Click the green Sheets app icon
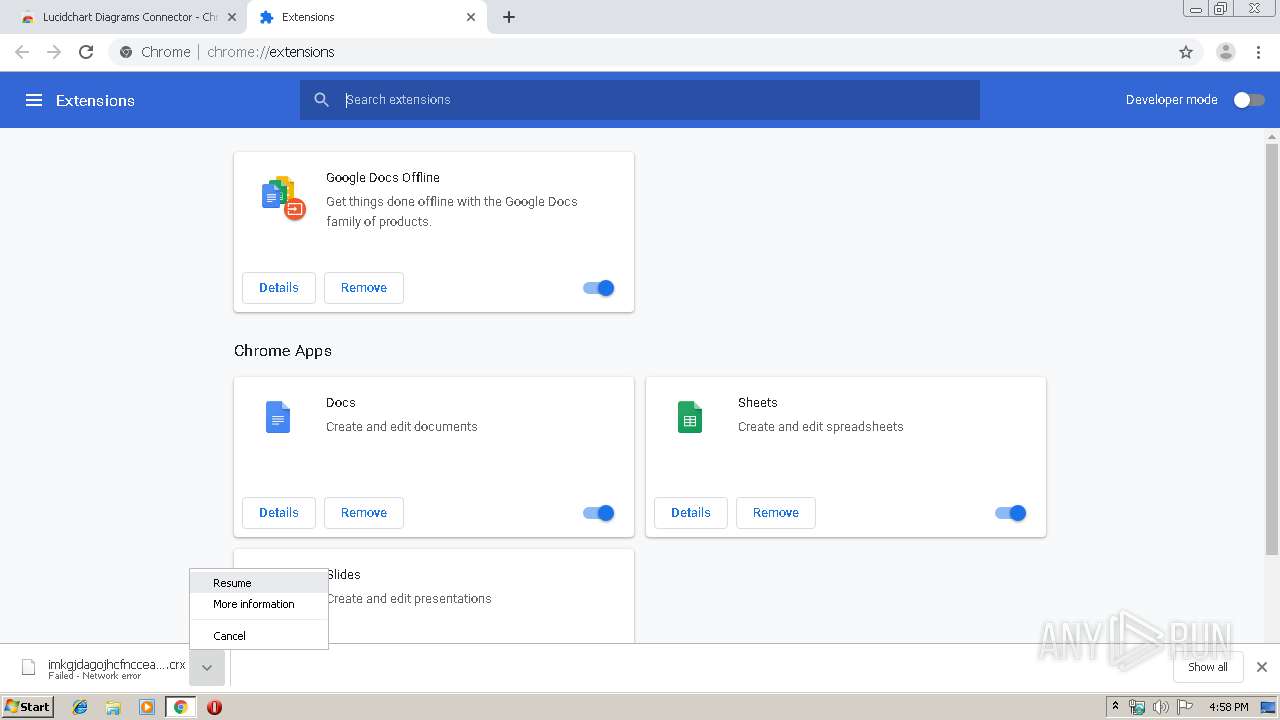Viewport: 1280px width, 720px height. (x=690, y=417)
